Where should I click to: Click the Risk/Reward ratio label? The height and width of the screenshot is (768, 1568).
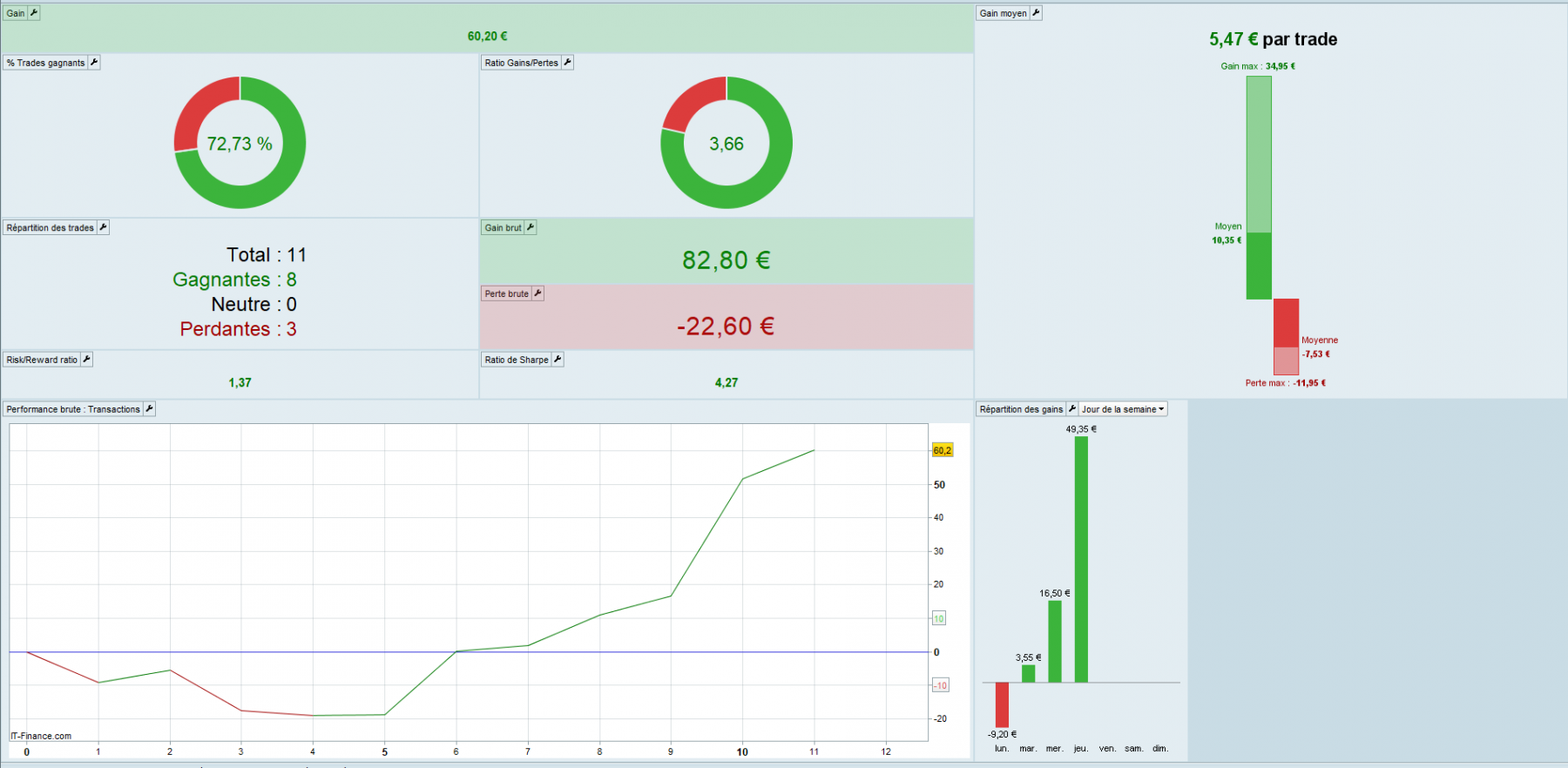pyautogui.click(x=42, y=360)
